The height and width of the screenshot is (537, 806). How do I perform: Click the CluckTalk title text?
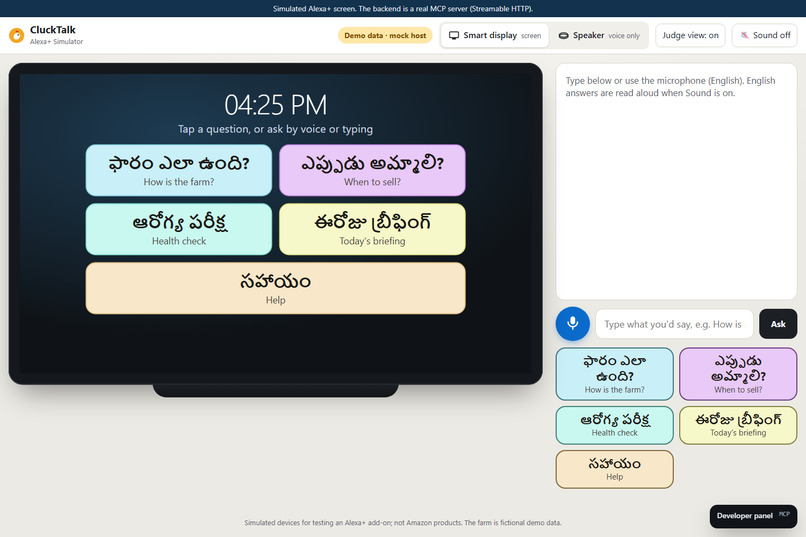52,30
